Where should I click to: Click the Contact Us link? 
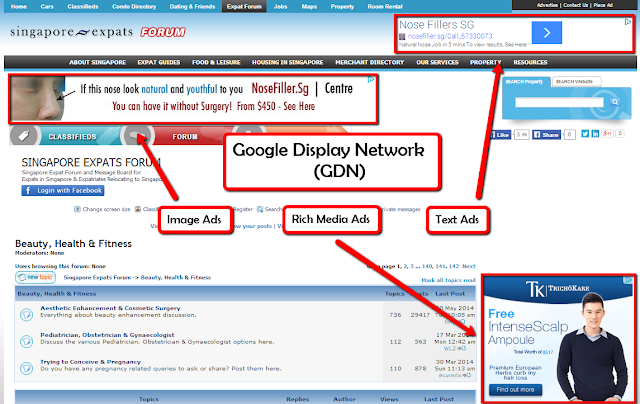576,5
